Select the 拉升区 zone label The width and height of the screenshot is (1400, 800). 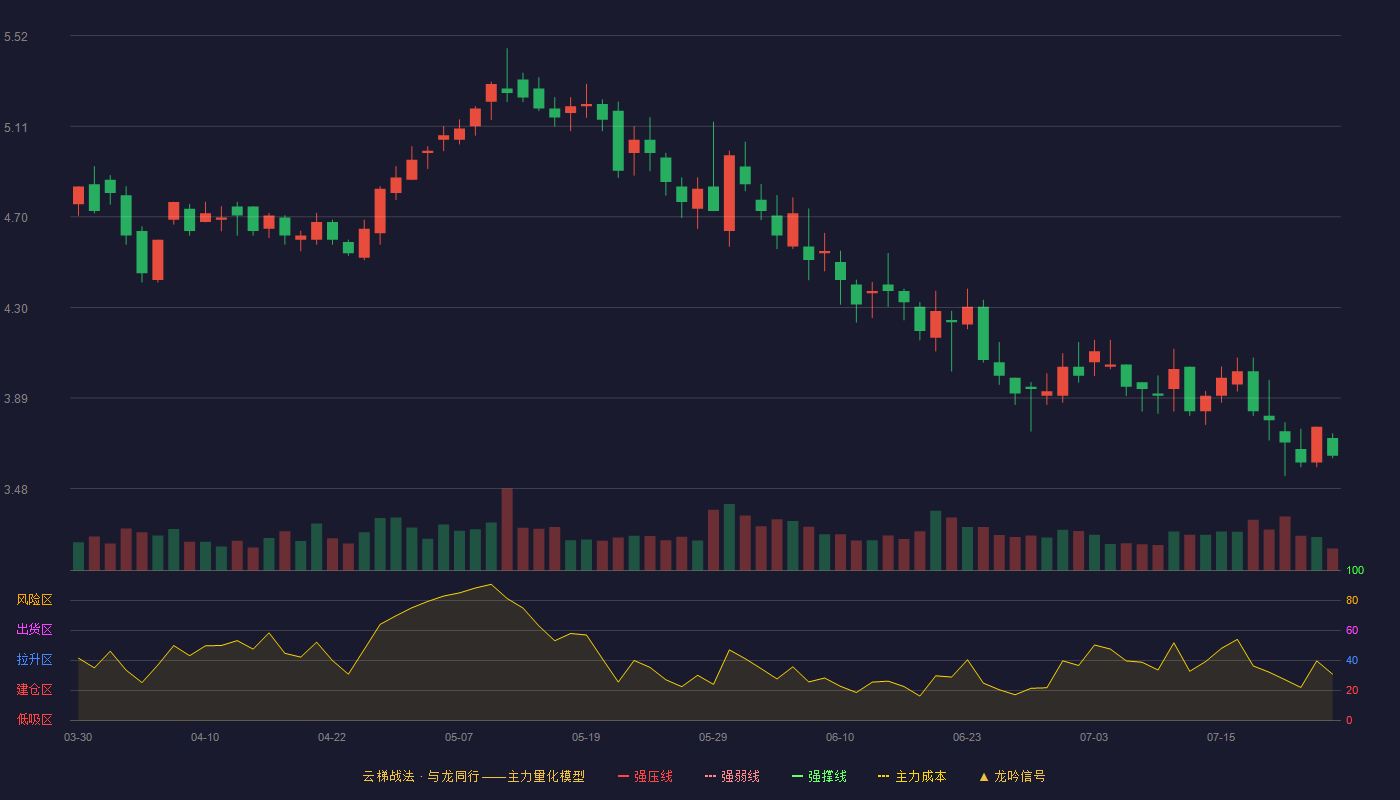(35, 660)
